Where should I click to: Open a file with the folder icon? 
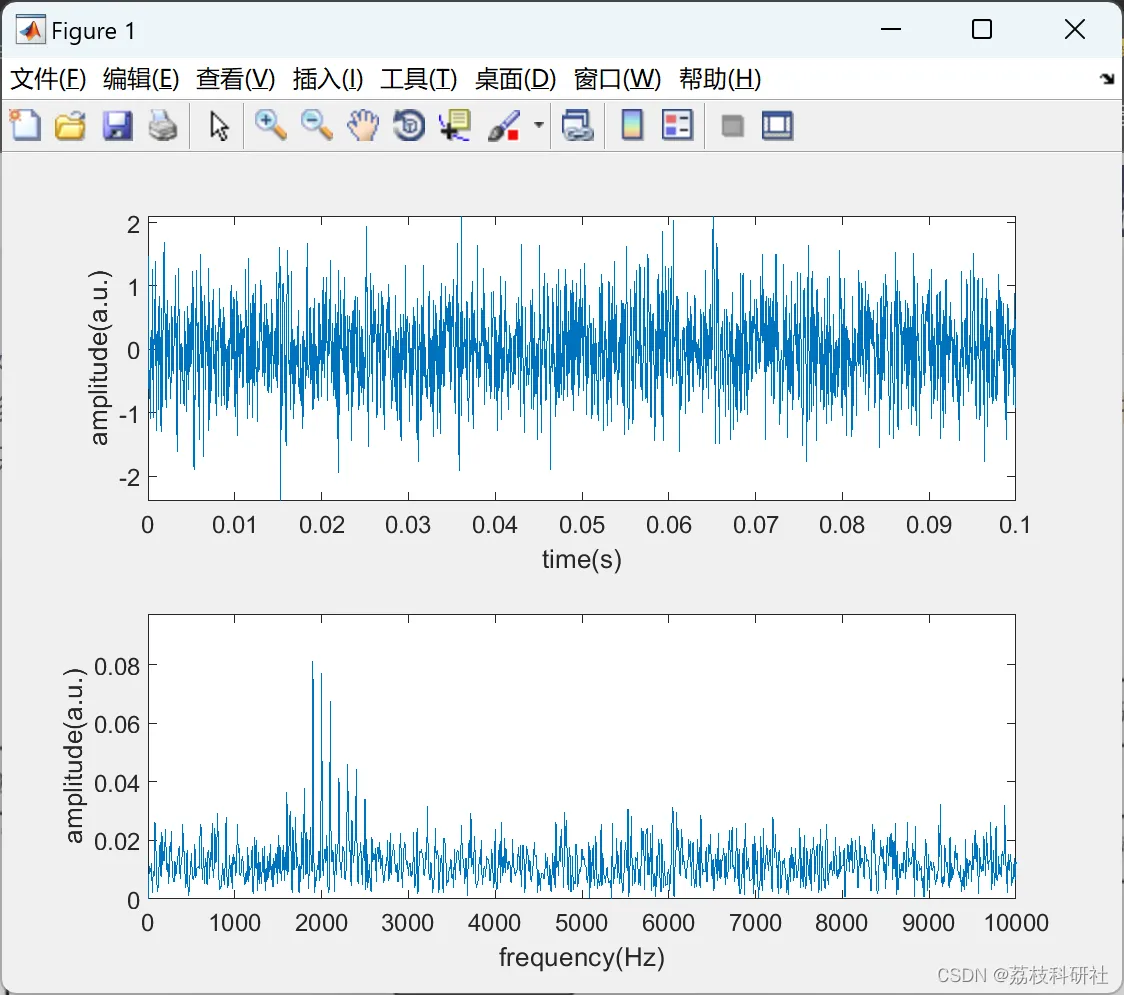pos(70,125)
